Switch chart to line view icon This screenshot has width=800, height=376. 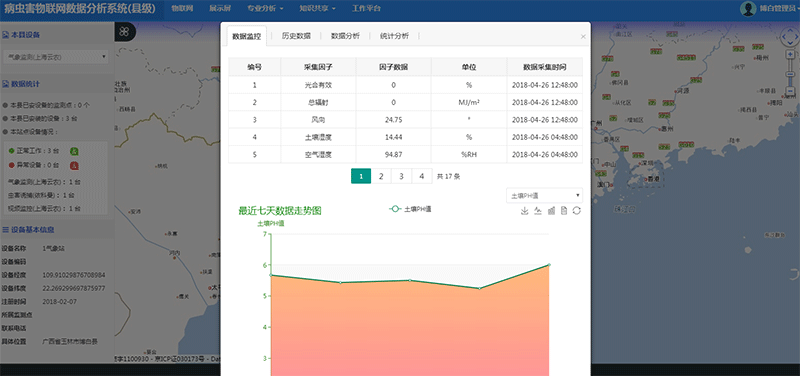pos(538,211)
